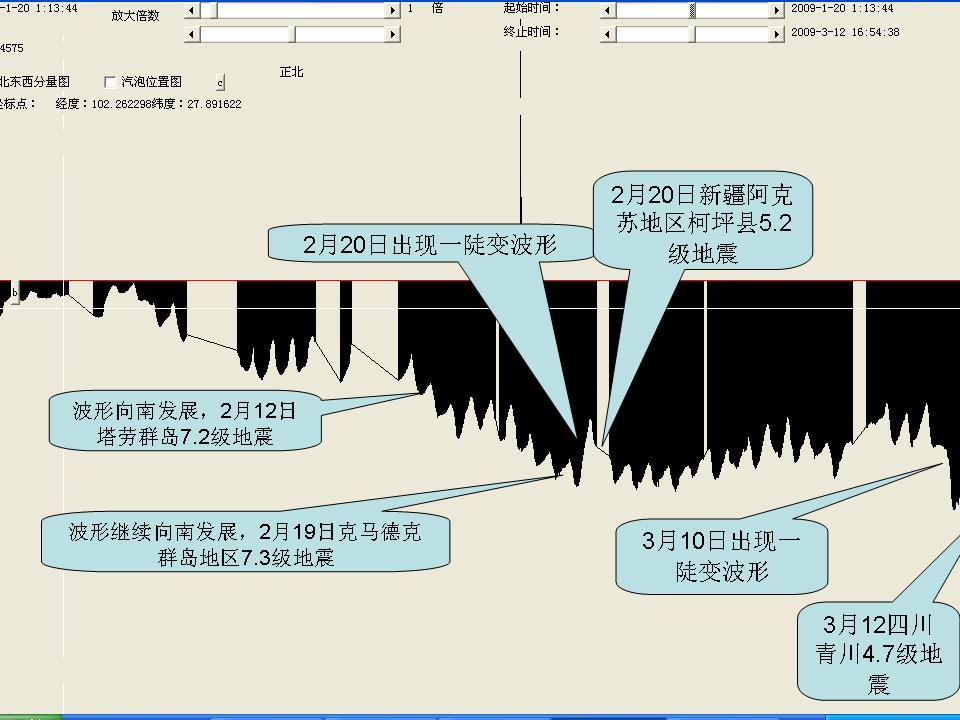Click end time value 2009-3-12 16:54:38
Viewport: 960px width, 720px height.
click(845, 32)
